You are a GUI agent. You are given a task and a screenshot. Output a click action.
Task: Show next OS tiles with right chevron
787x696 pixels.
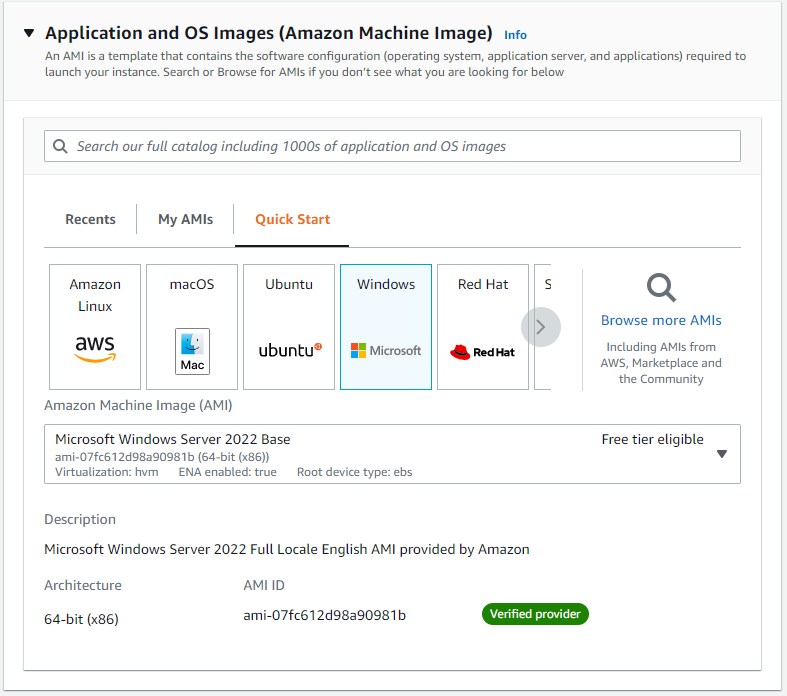tap(541, 327)
